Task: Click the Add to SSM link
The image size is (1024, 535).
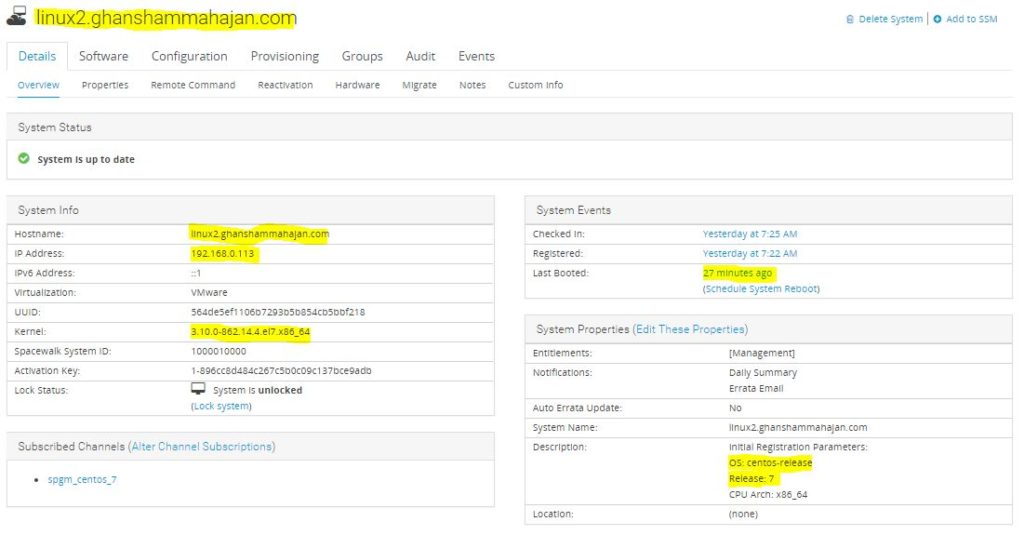Action: point(971,19)
